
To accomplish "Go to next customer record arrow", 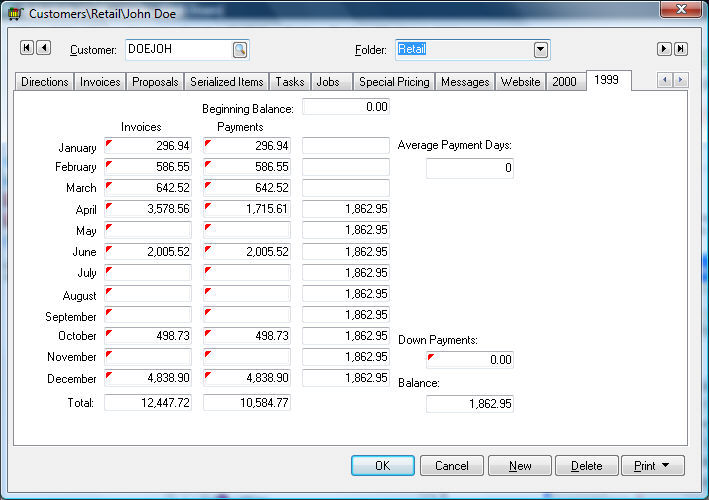I will tap(663, 49).
